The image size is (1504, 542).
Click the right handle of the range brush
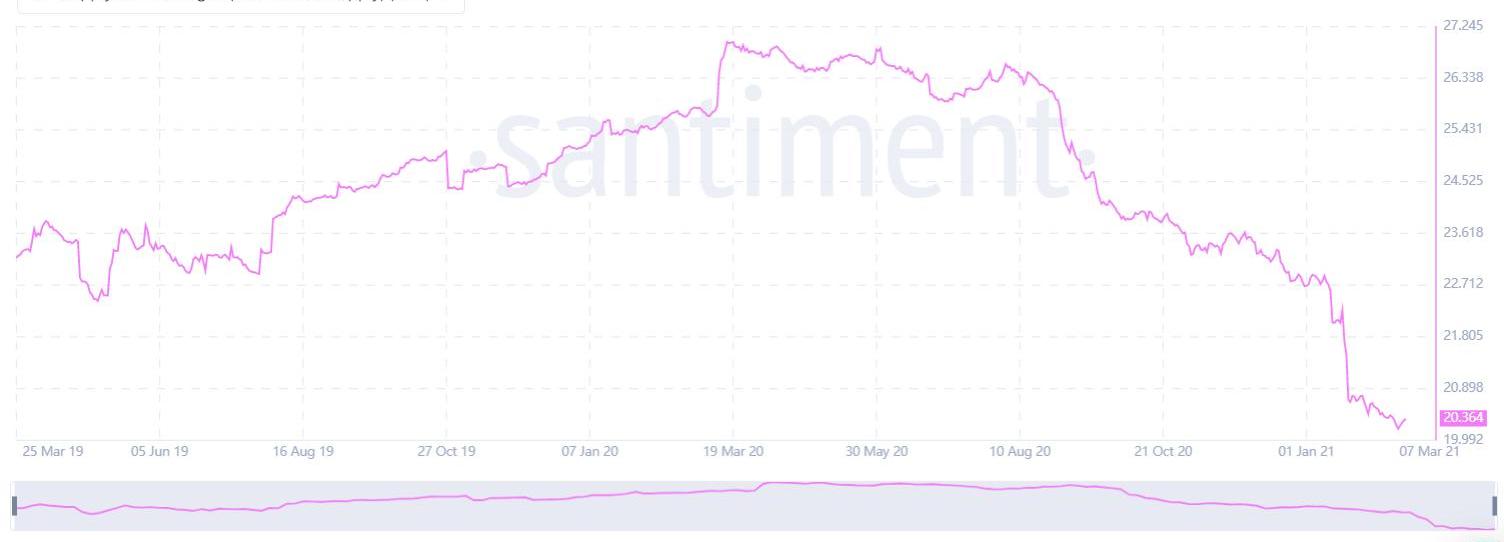click(1495, 506)
